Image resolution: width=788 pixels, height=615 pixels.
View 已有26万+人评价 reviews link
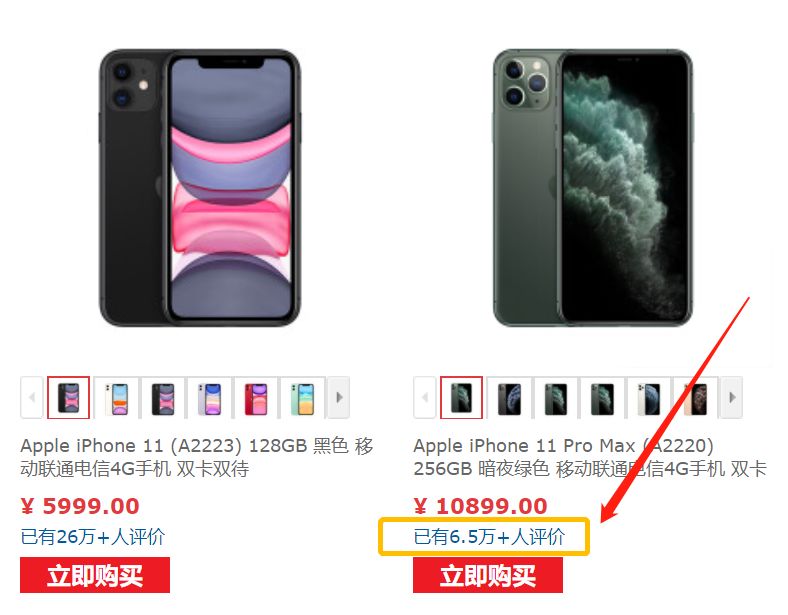(92, 537)
